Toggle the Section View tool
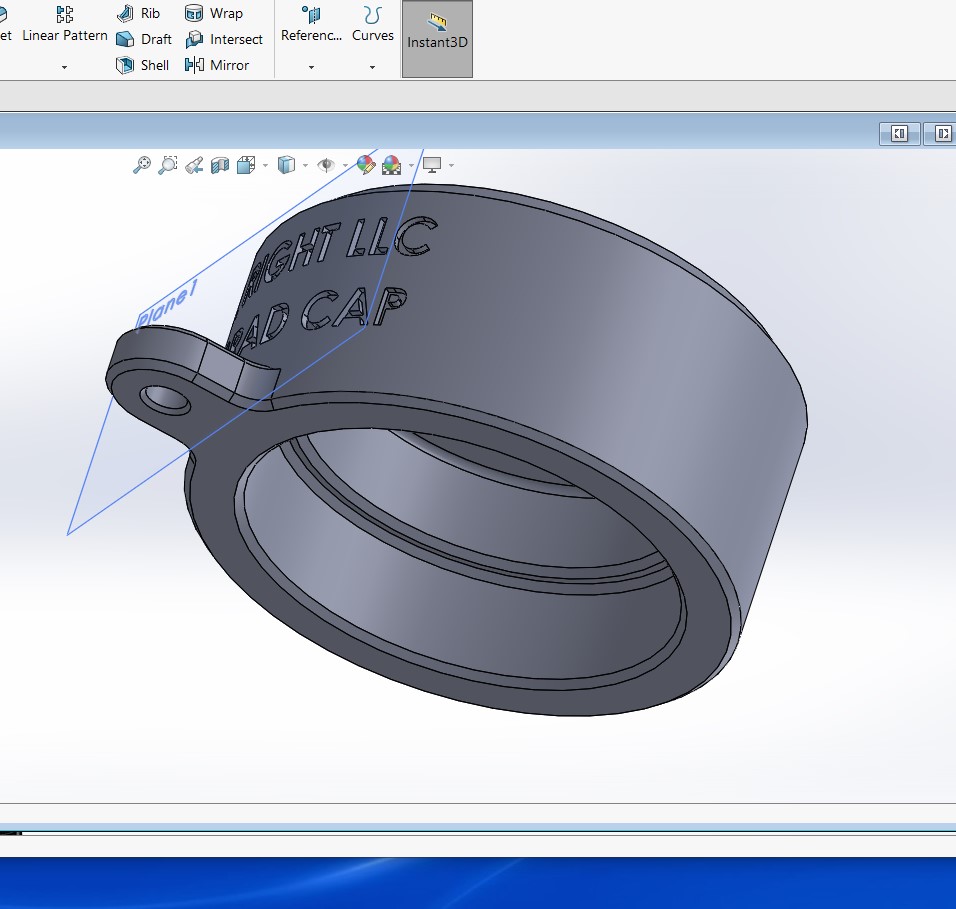956x909 pixels. click(x=220, y=165)
